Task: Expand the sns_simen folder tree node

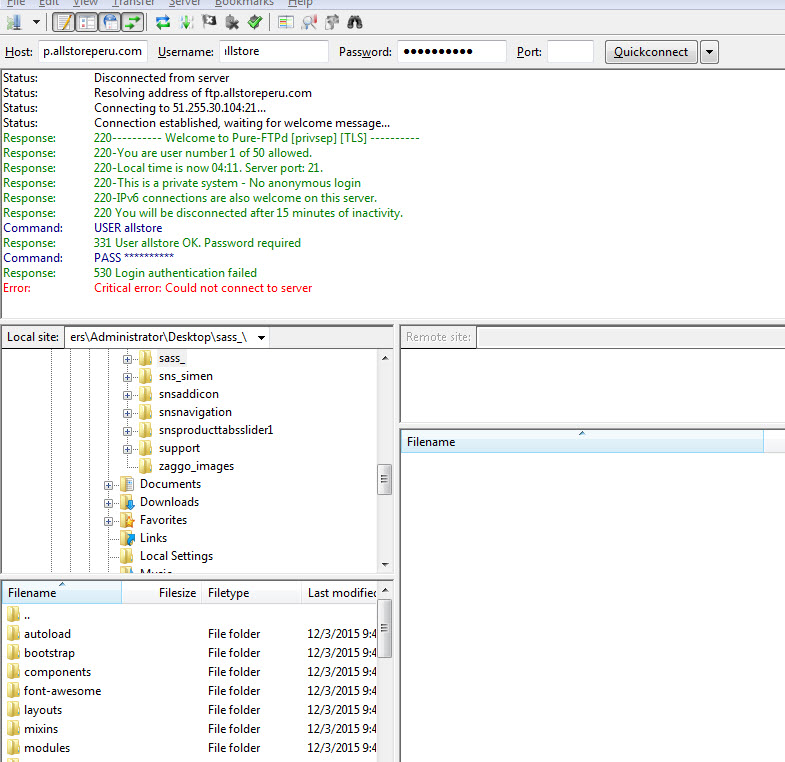Action: click(x=128, y=376)
